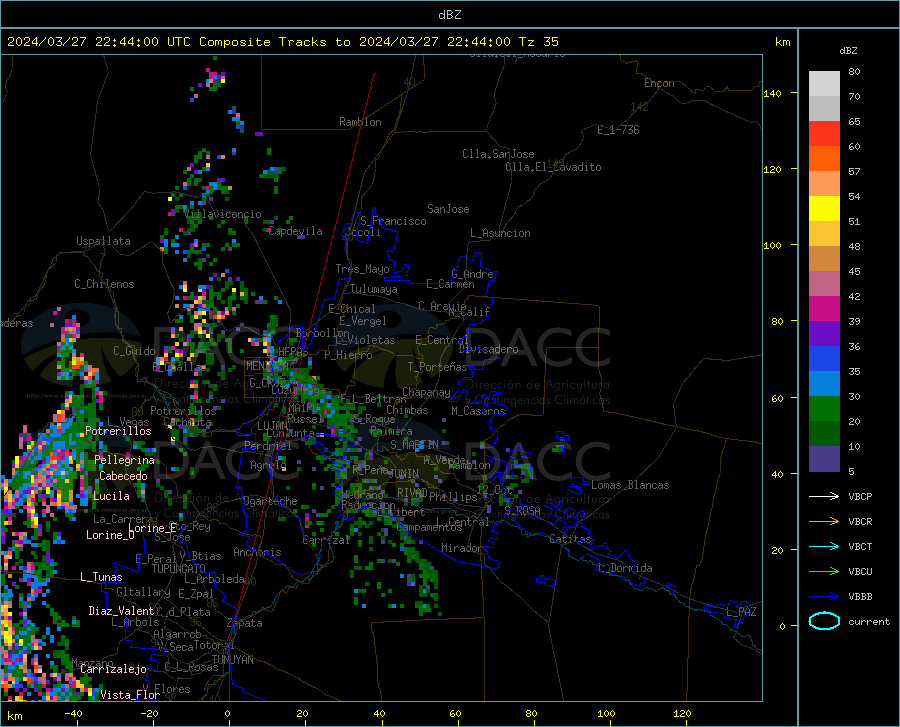Select the 80 dBZ light gray swatch
The height and width of the screenshot is (727, 900).
pyautogui.click(x=824, y=84)
